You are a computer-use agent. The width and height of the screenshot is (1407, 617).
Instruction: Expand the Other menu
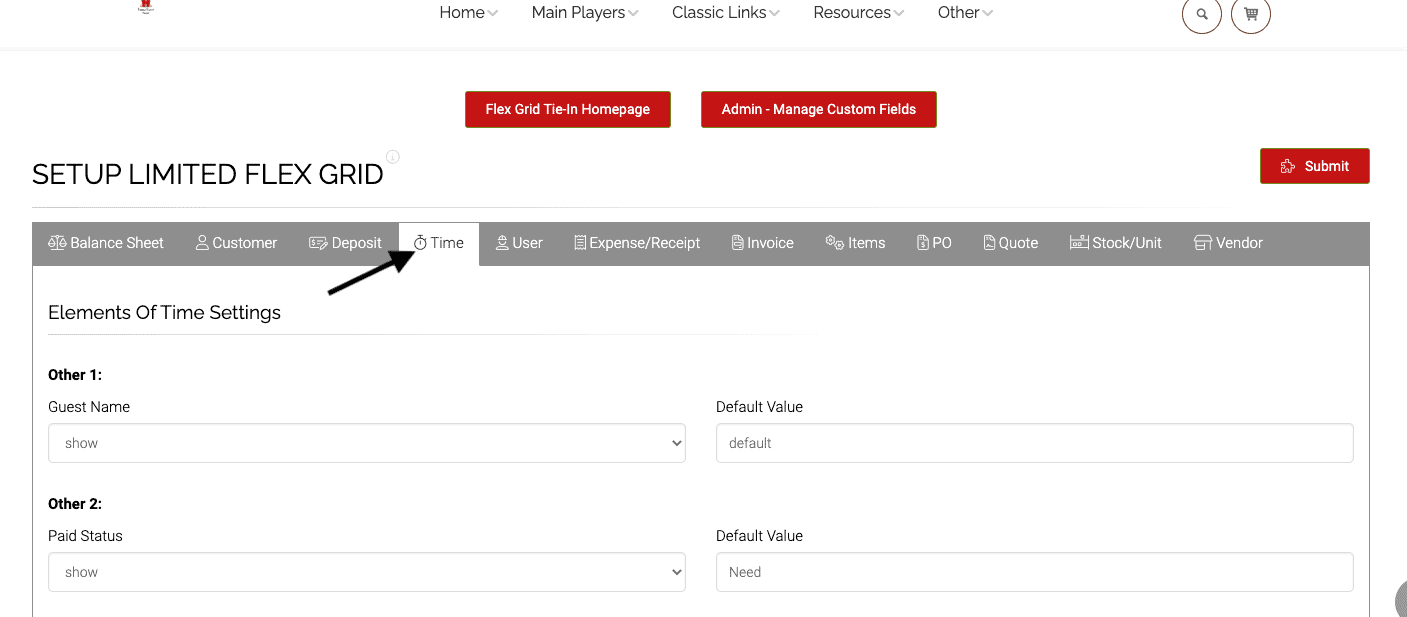click(966, 13)
